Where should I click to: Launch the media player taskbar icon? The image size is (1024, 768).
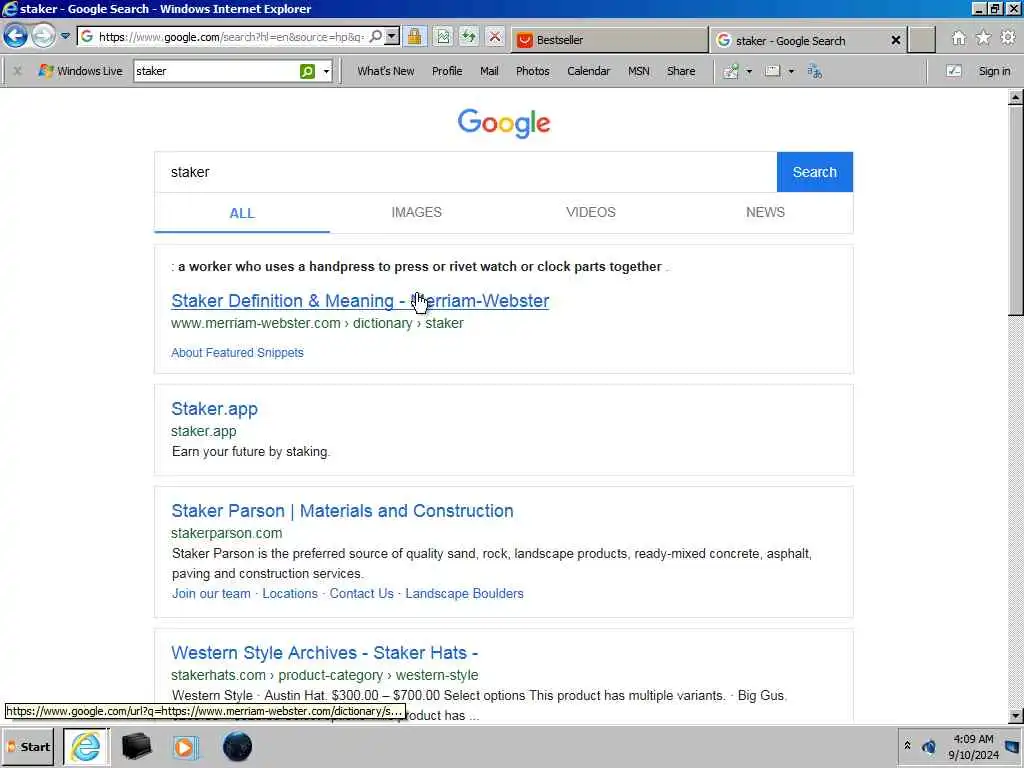coord(185,746)
